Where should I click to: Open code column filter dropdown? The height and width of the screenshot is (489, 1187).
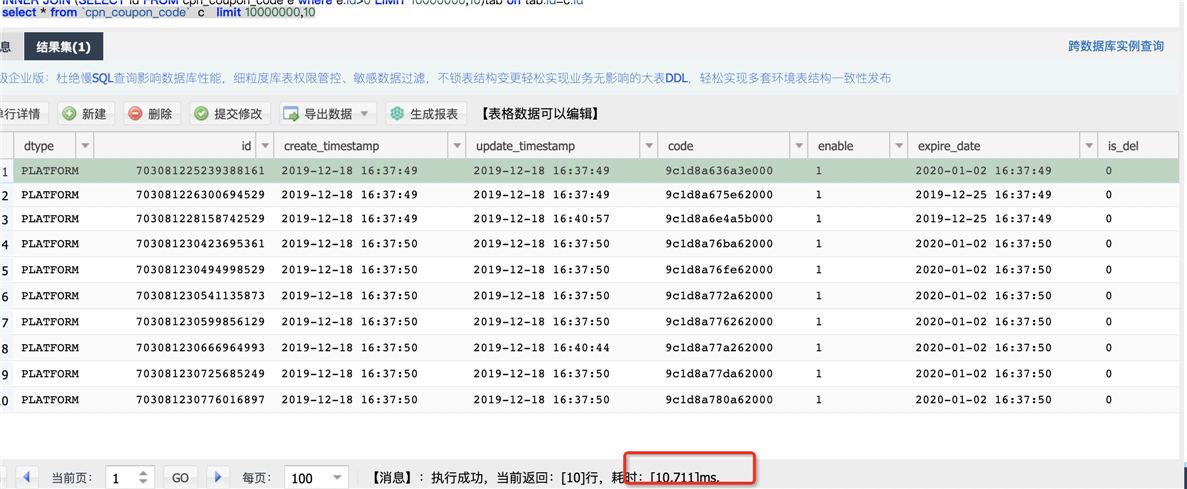[799, 146]
